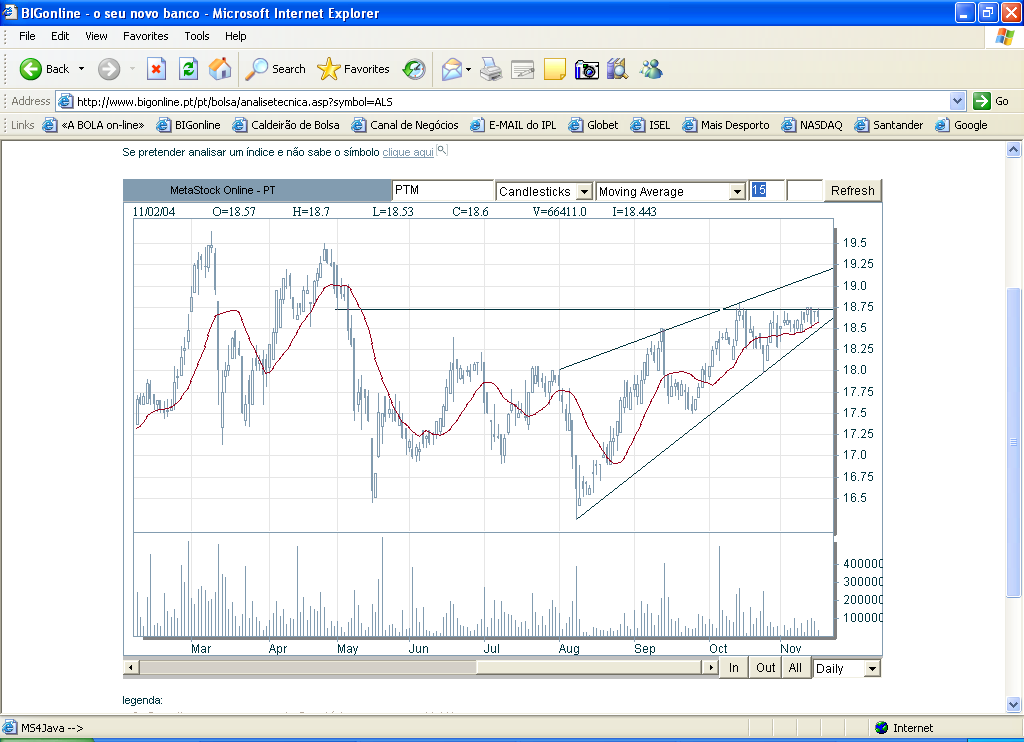
Task: Open the History toolbar icon
Action: click(414, 69)
